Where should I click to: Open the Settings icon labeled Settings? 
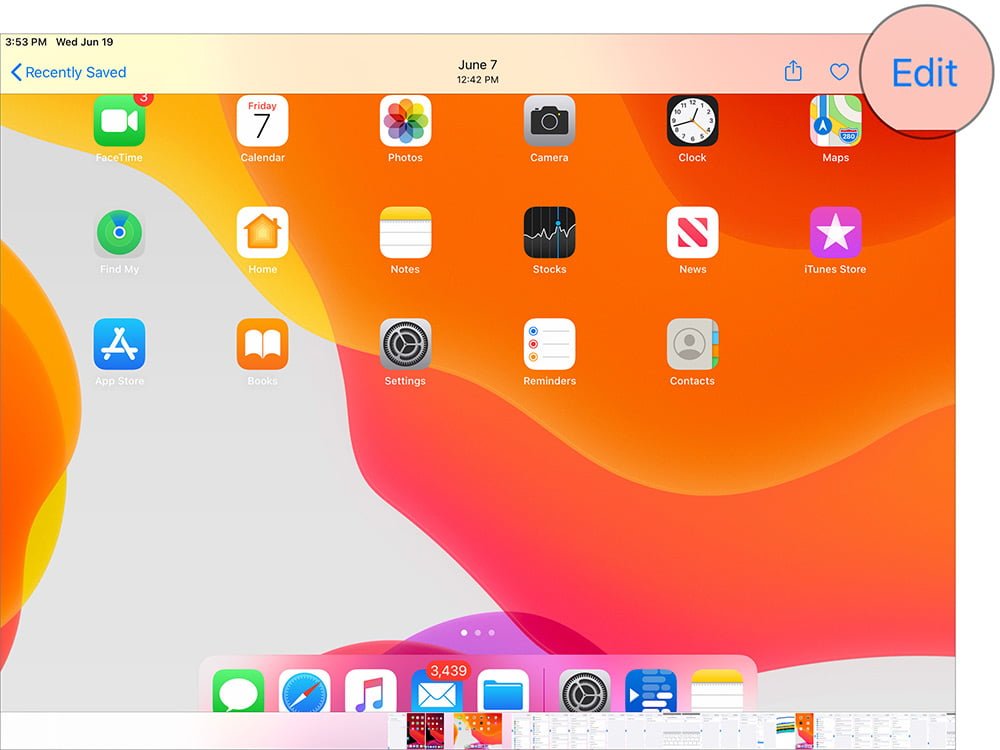click(406, 344)
